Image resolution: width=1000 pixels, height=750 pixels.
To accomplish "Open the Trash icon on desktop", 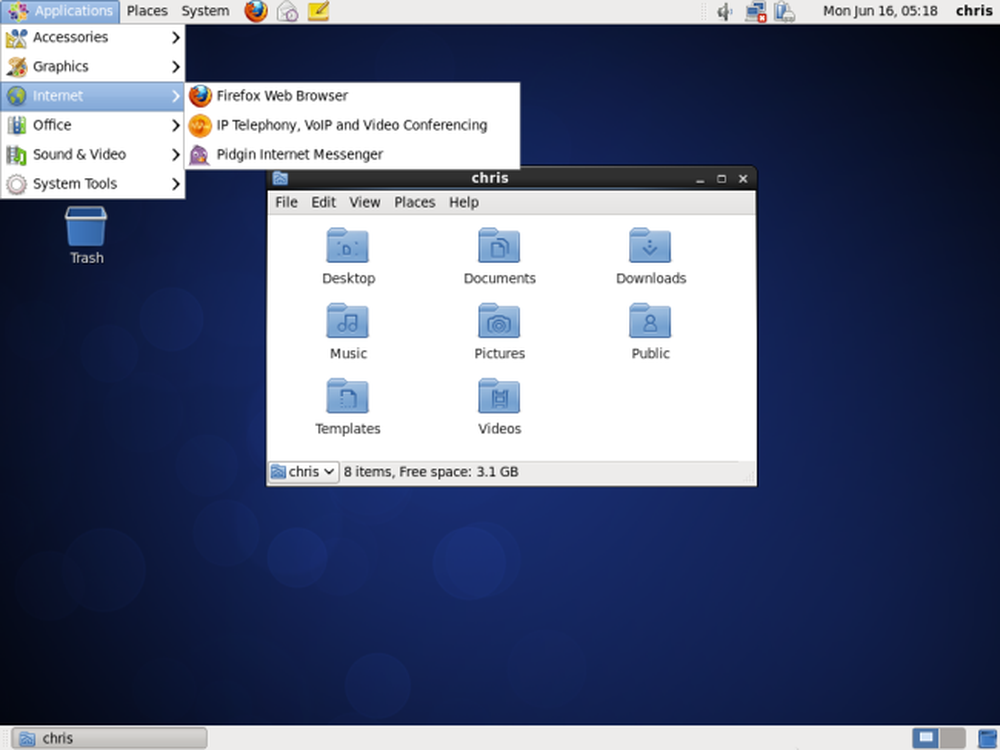I will coord(86,235).
